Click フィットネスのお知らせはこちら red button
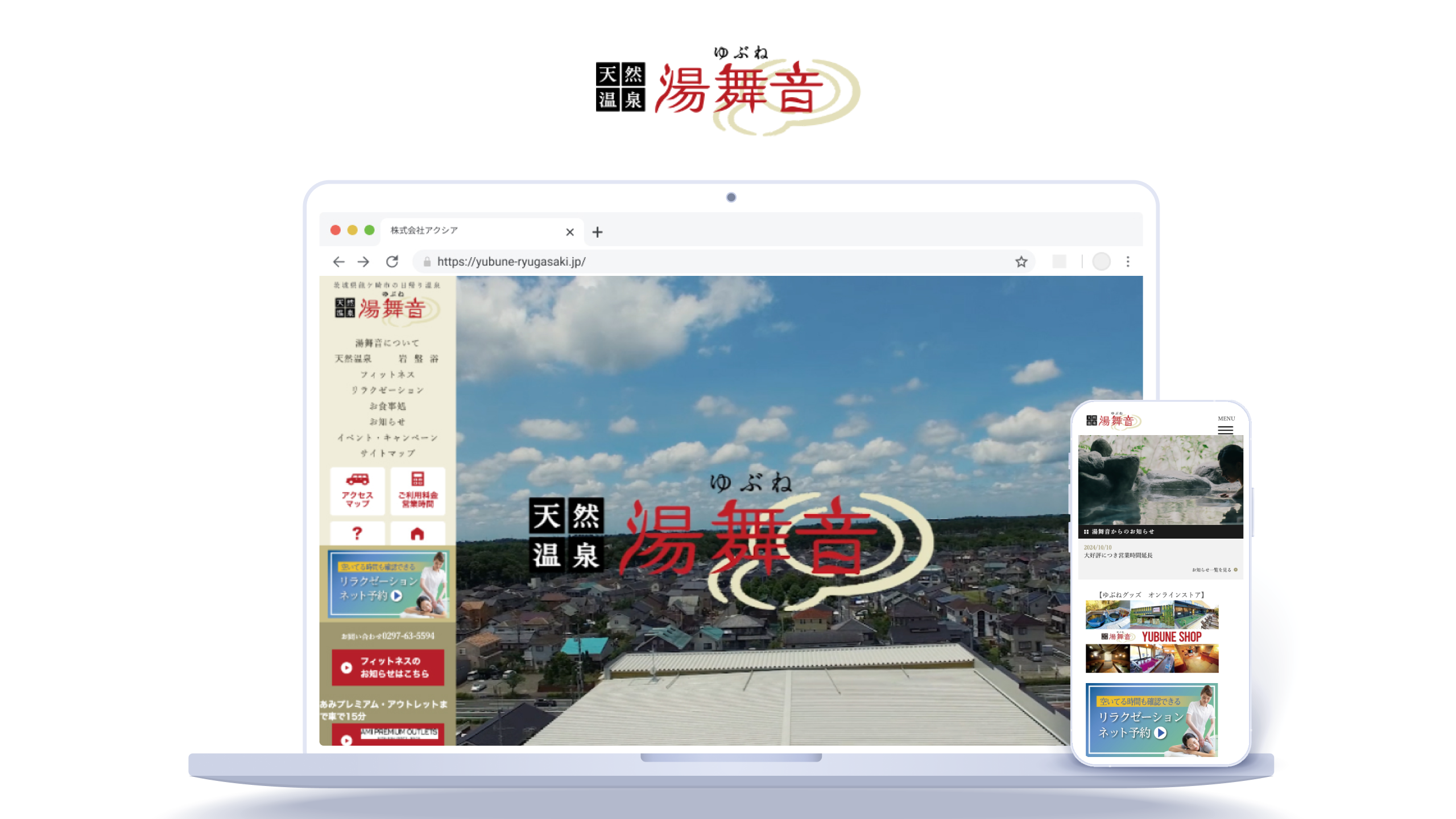 click(388, 668)
